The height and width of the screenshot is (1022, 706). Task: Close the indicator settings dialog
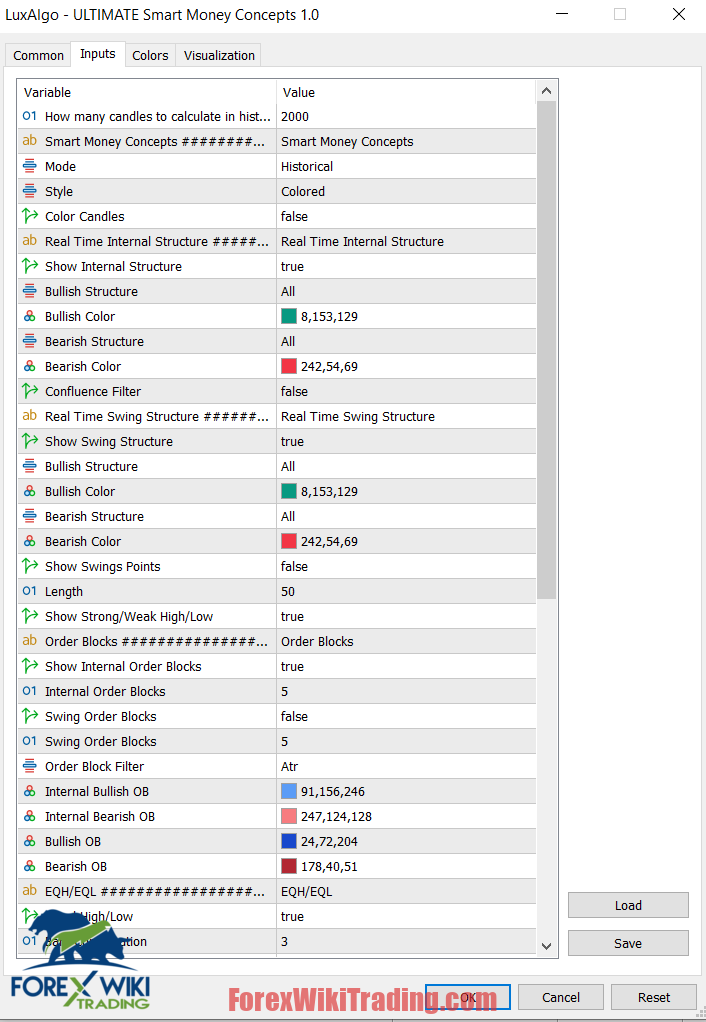click(679, 14)
